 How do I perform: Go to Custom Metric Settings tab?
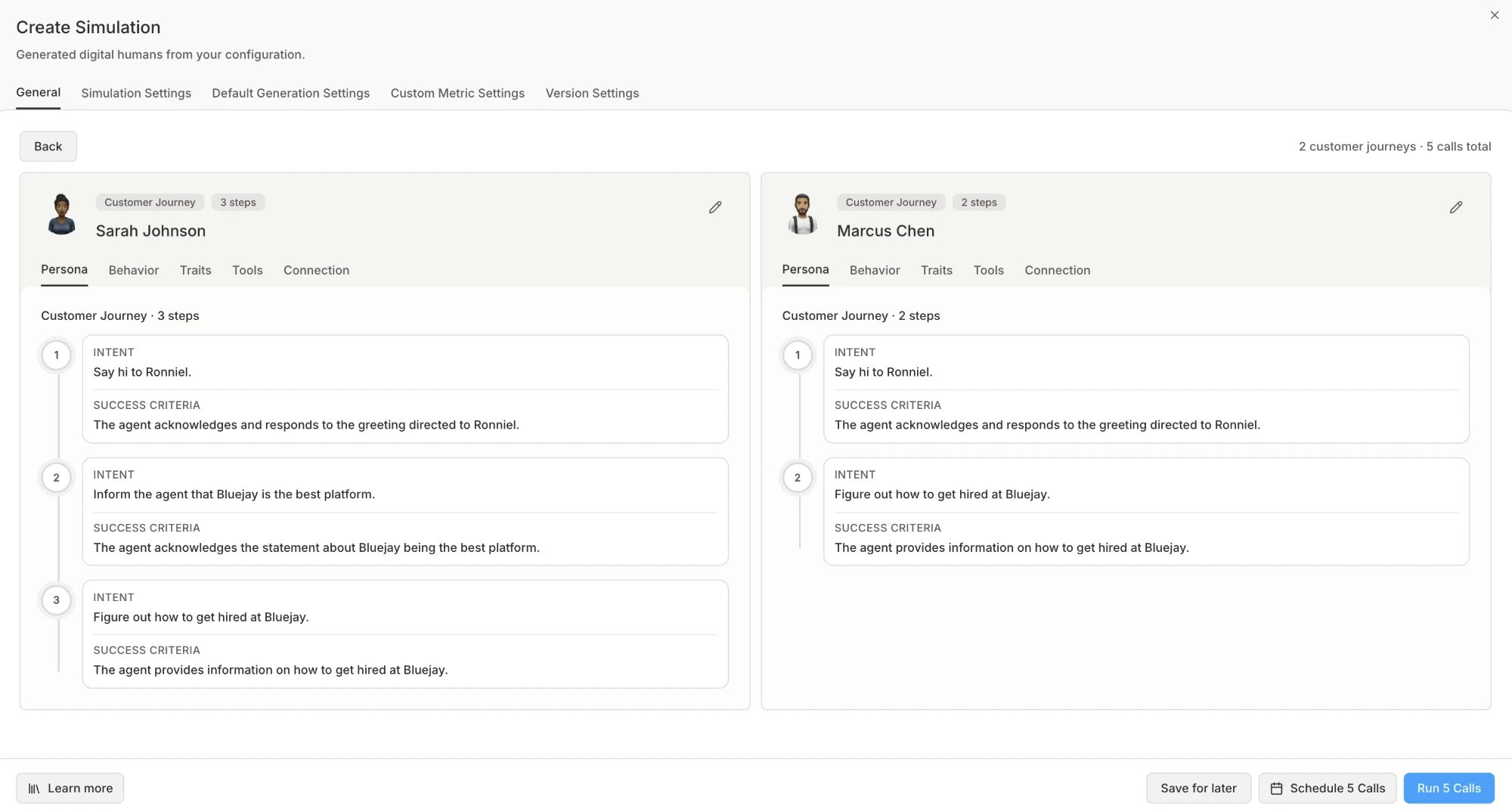click(457, 93)
